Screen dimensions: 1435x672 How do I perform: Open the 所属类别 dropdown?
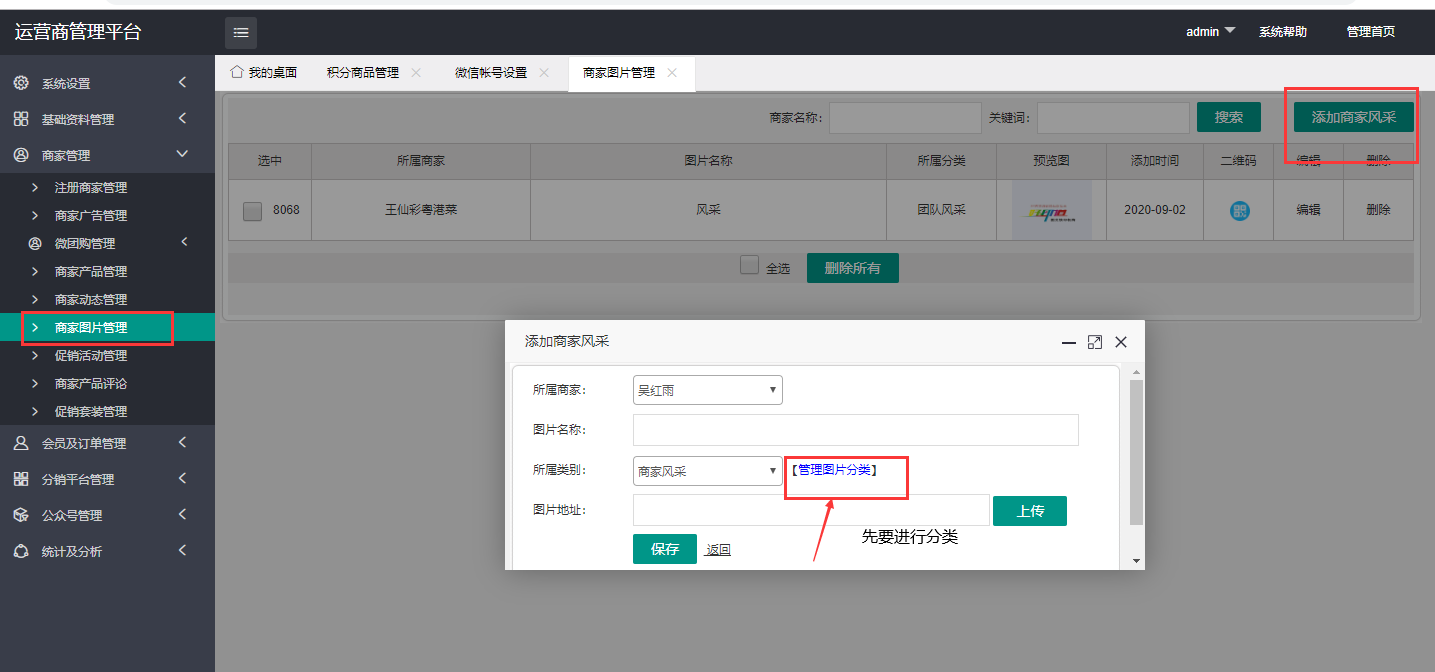point(707,471)
